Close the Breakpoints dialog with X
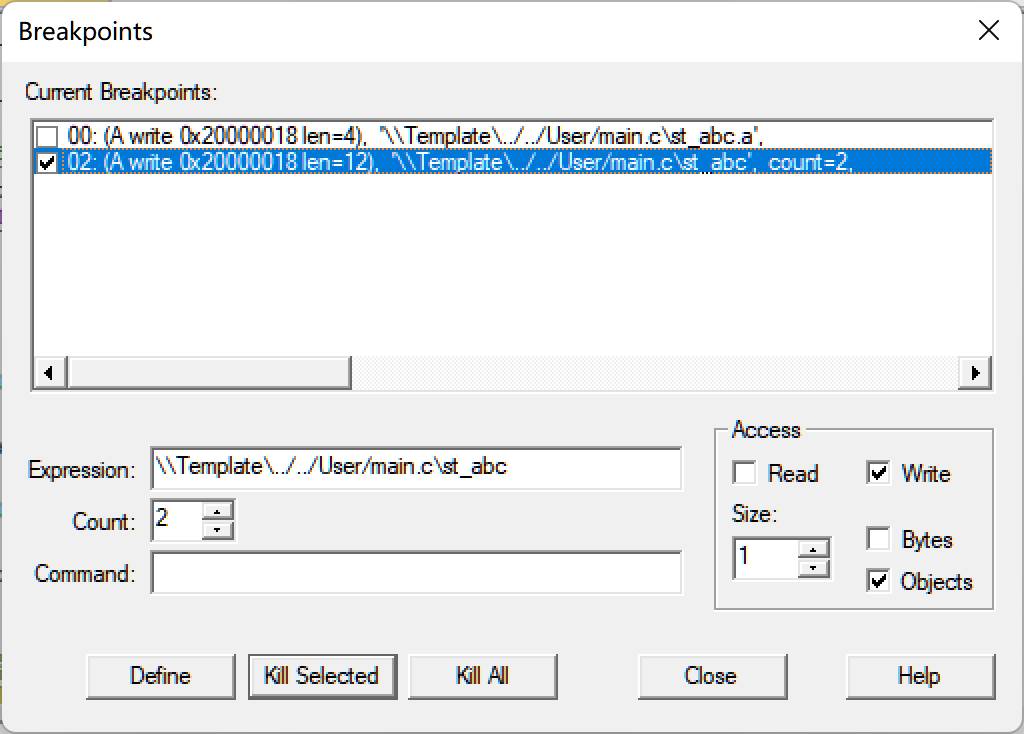 [989, 30]
